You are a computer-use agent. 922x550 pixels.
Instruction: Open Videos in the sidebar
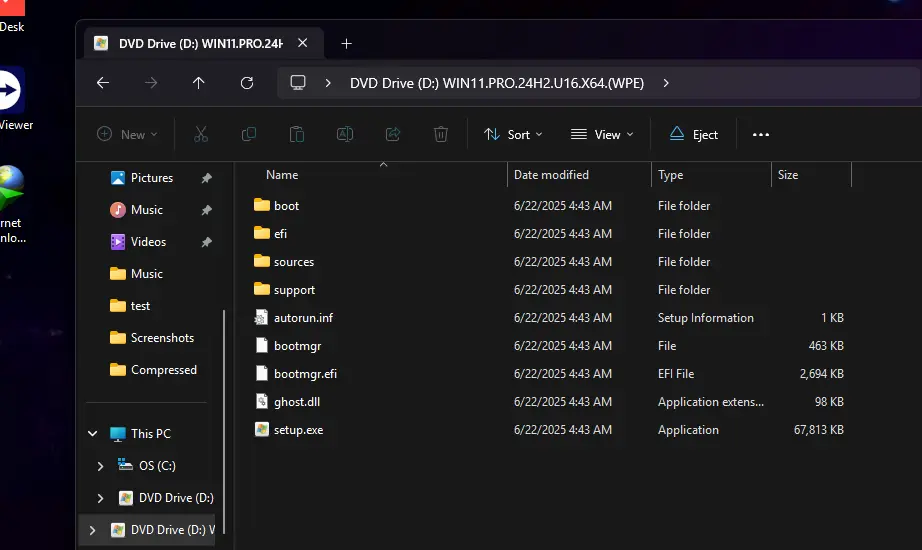[148, 242]
